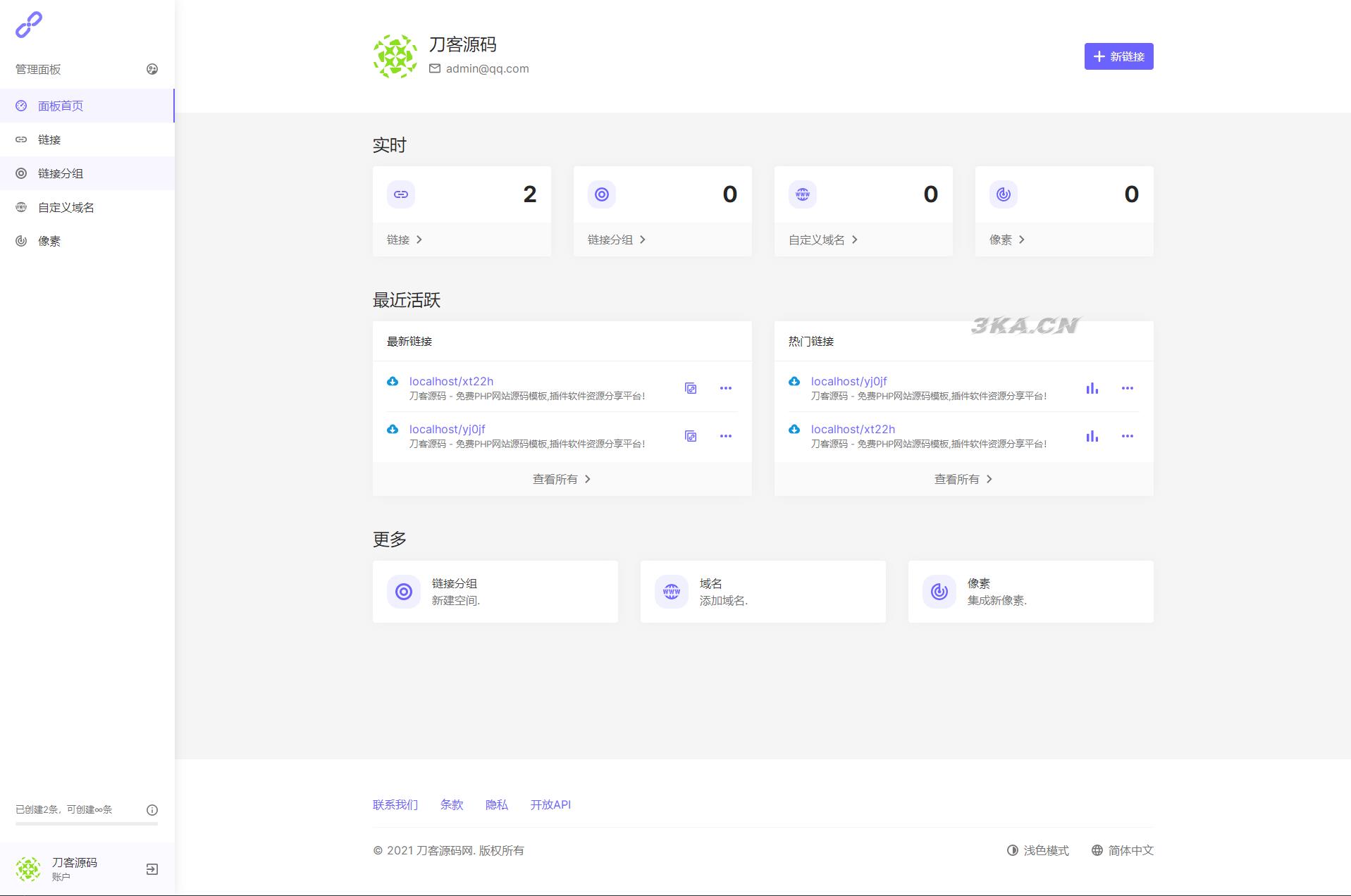Viewport: 1351px width, 896px height.
Task: Open the 域名 添加域名 card
Action: coord(763,592)
